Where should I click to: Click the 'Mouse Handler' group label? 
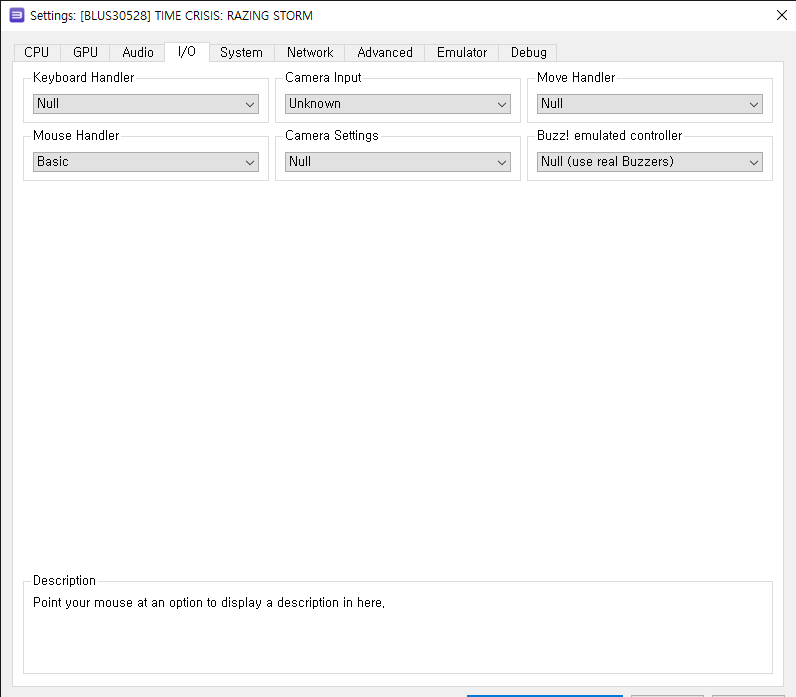coord(76,136)
